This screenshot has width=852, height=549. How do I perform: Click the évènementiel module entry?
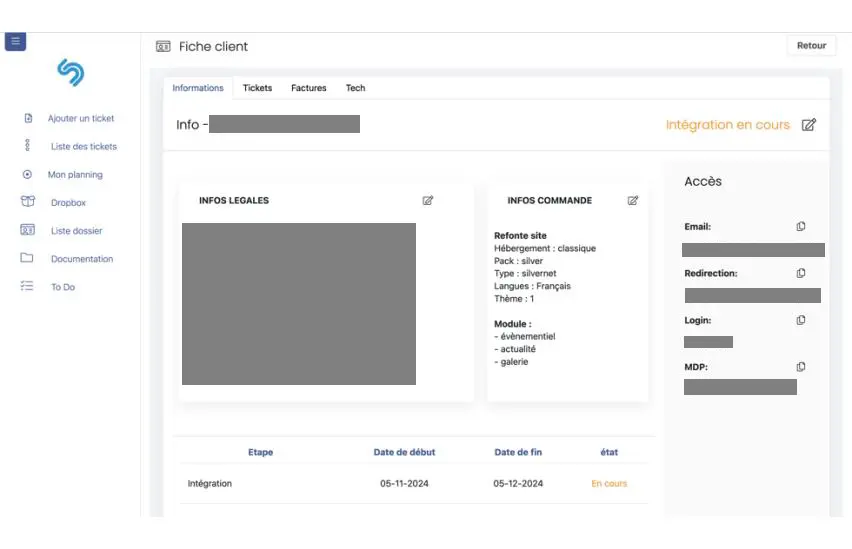pyautogui.click(x=524, y=336)
